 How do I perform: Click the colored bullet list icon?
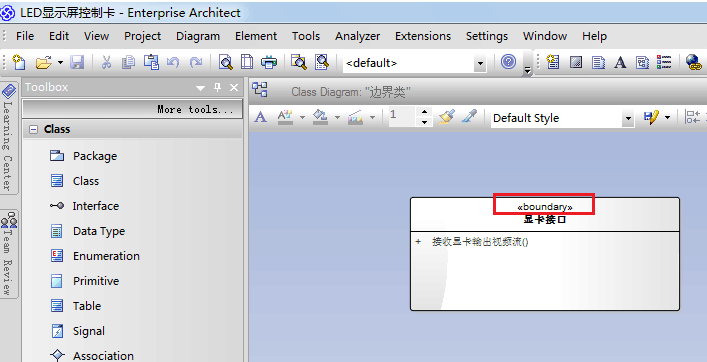pyautogui.click(x=664, y=62)
